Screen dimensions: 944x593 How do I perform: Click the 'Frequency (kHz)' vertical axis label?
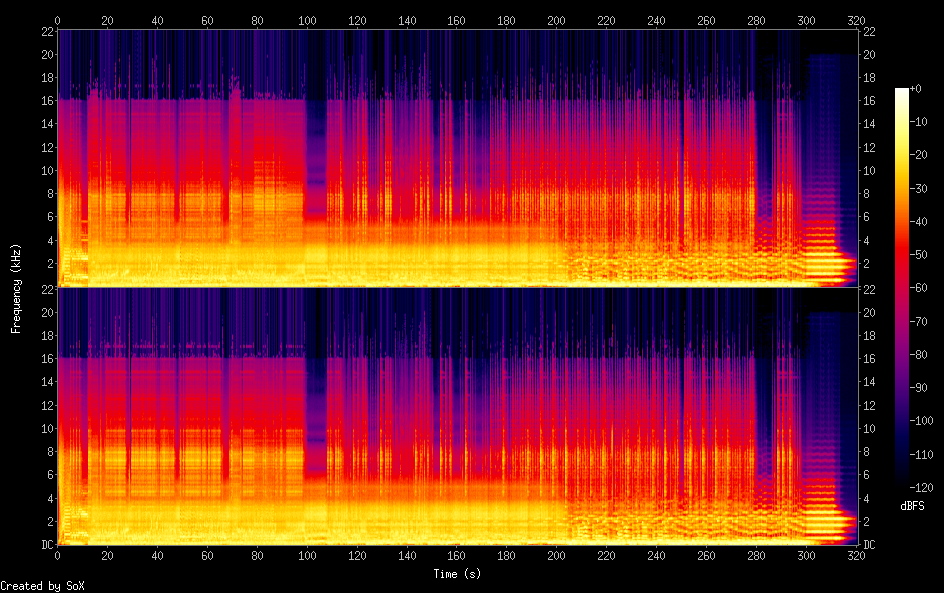click(16, 288)
